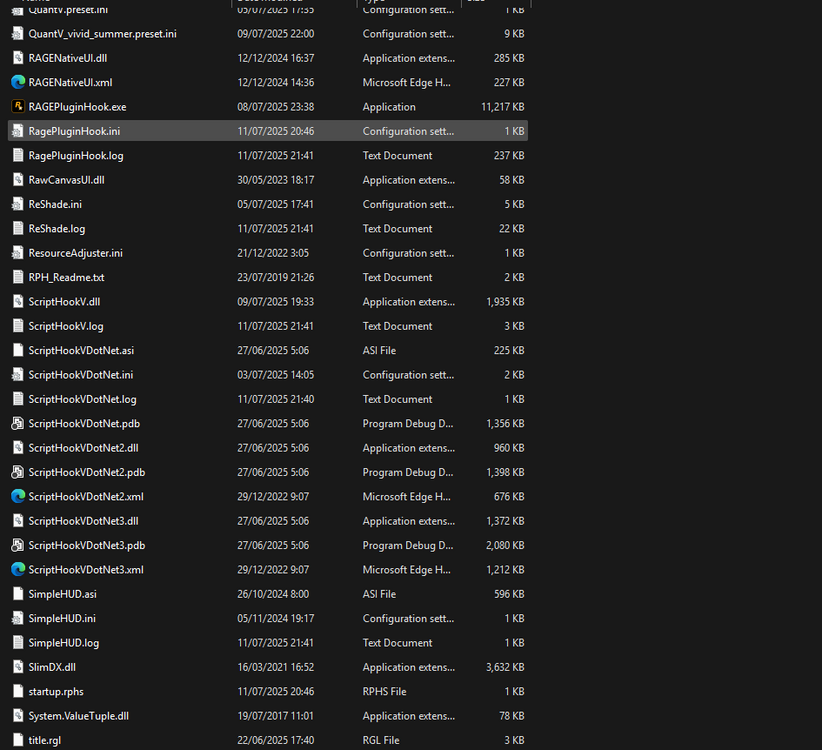The image size is (822, 750).
Task: Select the RawCanvasUI.dll file name
Action: (66, 180)
